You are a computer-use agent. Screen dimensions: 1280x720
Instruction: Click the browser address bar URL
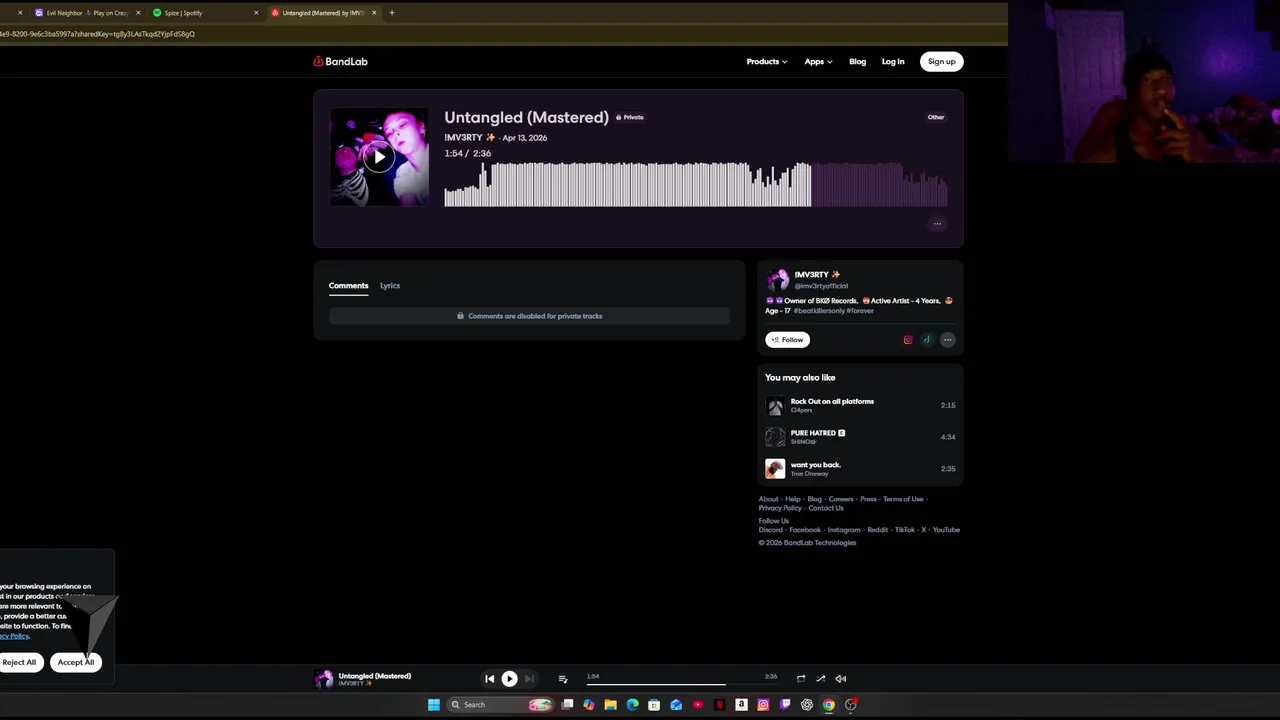100,34
